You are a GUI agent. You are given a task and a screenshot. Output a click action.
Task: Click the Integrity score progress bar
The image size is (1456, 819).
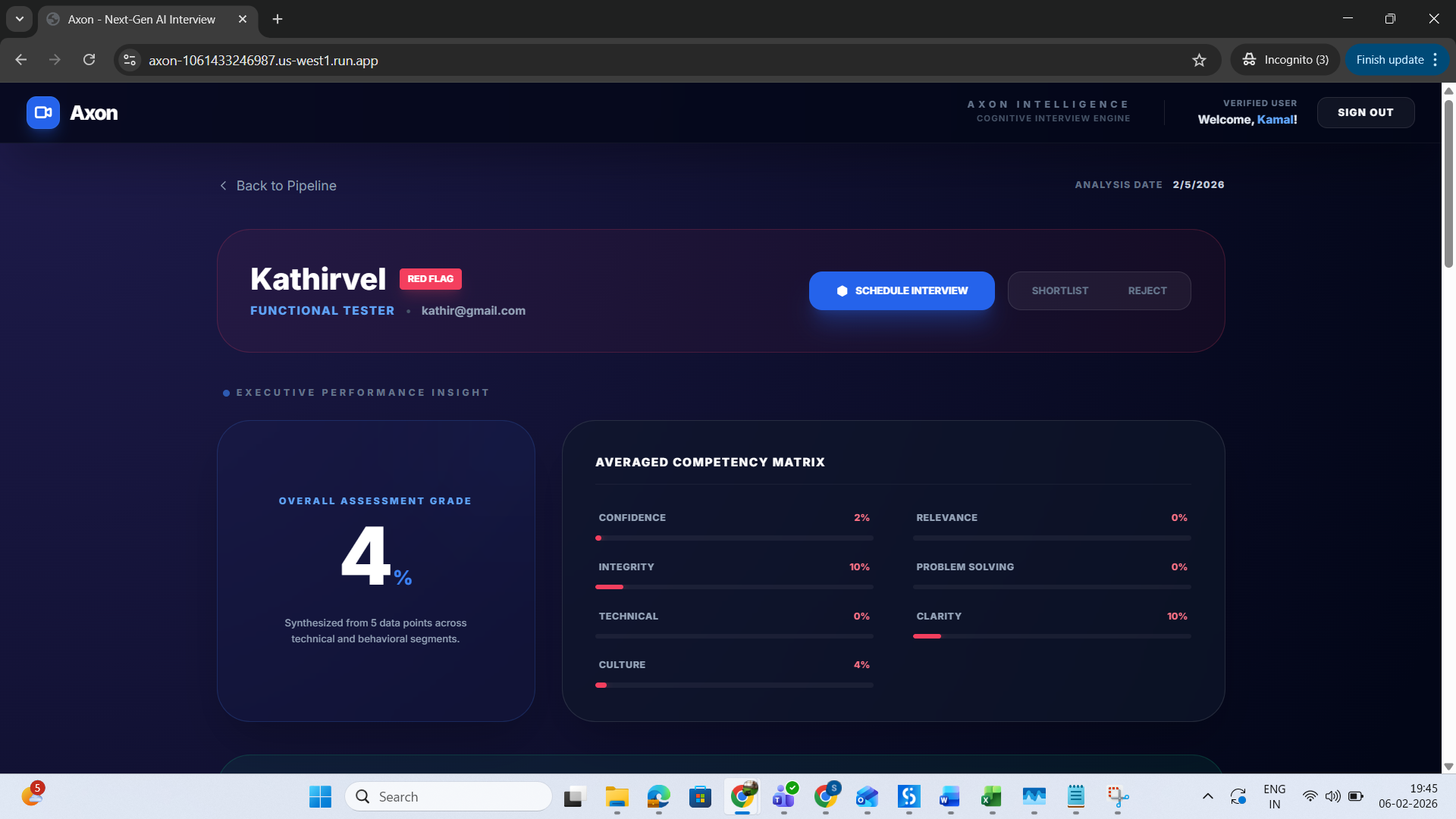click(x=733, y=587)
